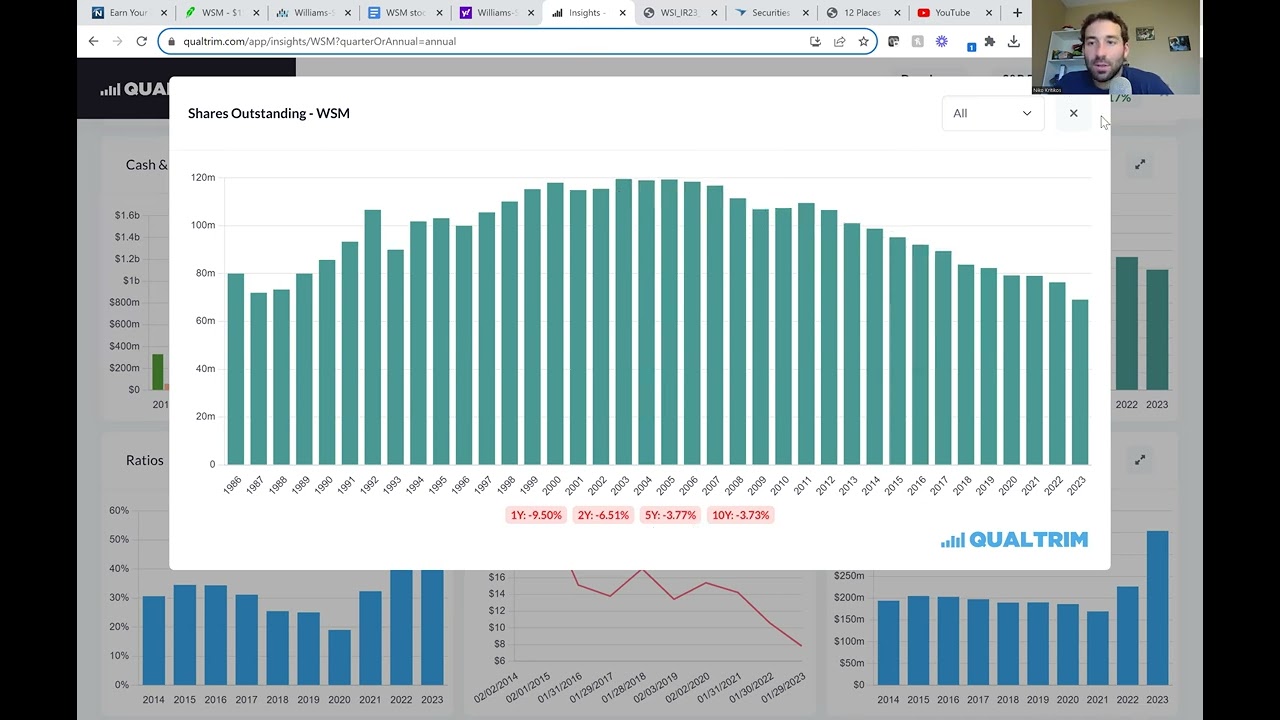The image size is (1280, 720).
Task: Close the WSM stock document tab
Action: pos(440,13)
